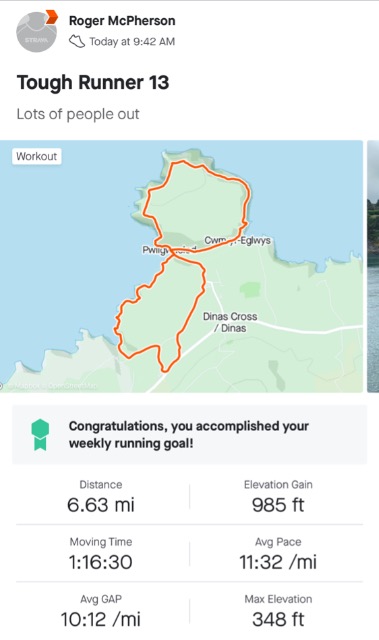The image size is (379, 640).
Task: Click the Workout tag on the map
Action: coord(37,156)
